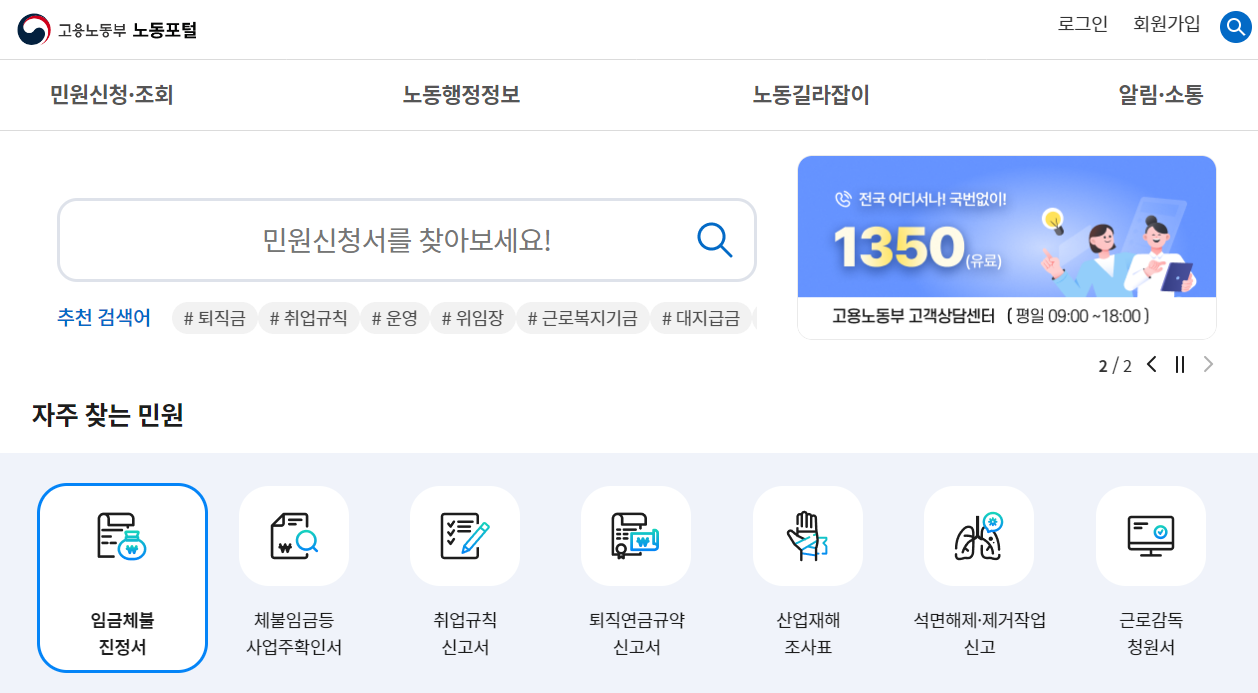Open the 근로감독 청원서 monitor icon
The height and width of the screenshot is (693, 1258).
click(x=1150, y=536)
